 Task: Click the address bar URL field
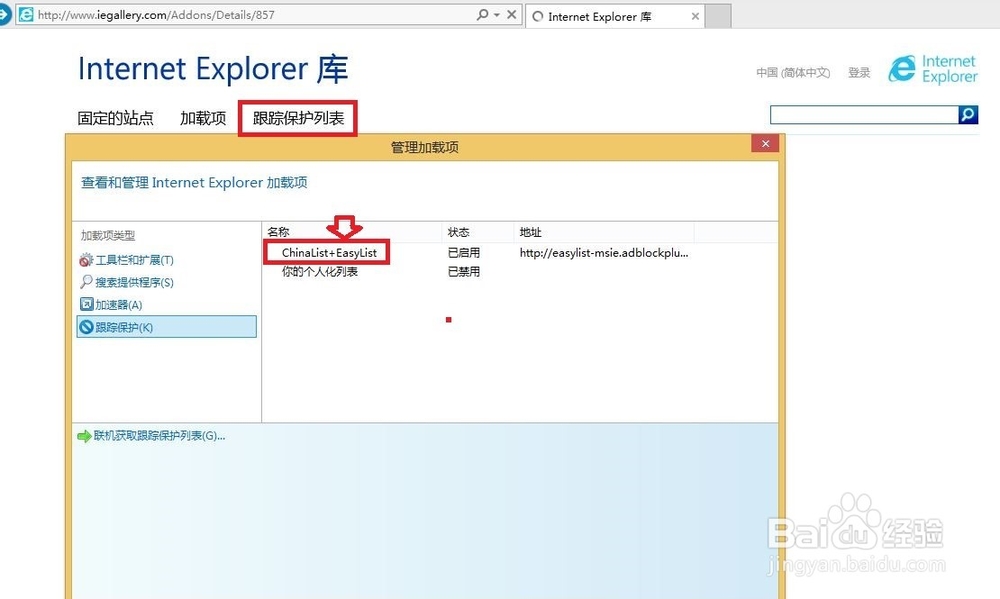click(x=255, y=15)
